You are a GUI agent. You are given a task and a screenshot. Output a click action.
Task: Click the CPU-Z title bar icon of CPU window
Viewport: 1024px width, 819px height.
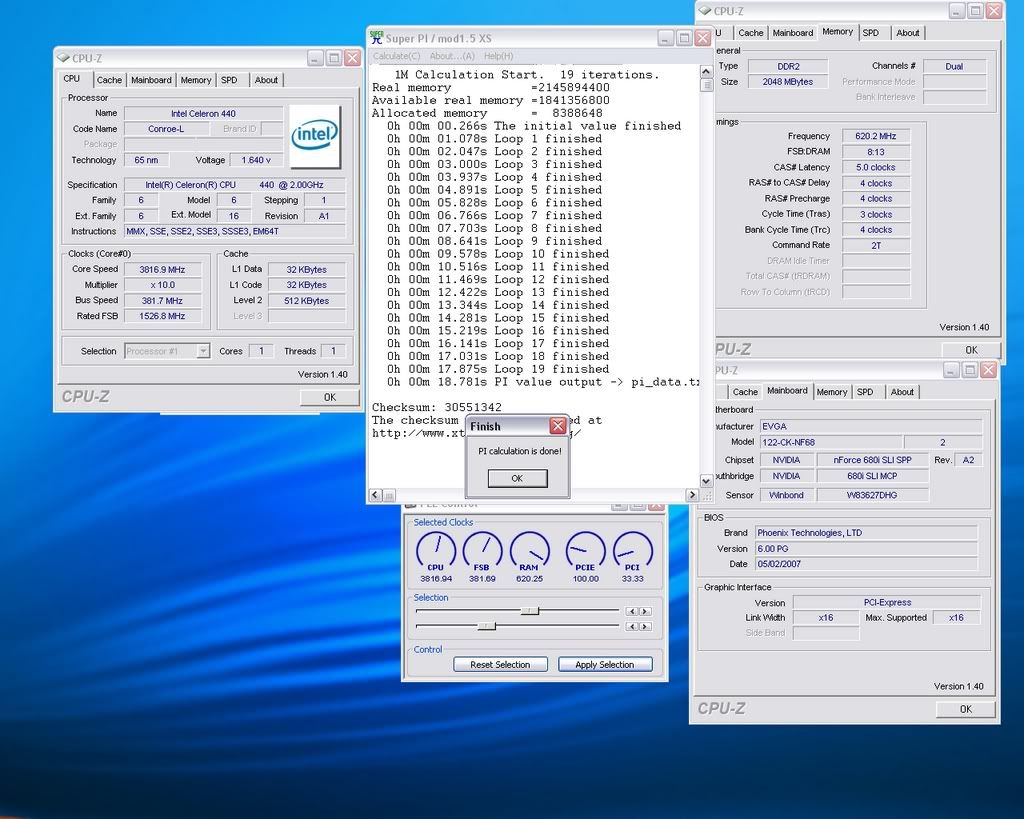pos(63,58)
